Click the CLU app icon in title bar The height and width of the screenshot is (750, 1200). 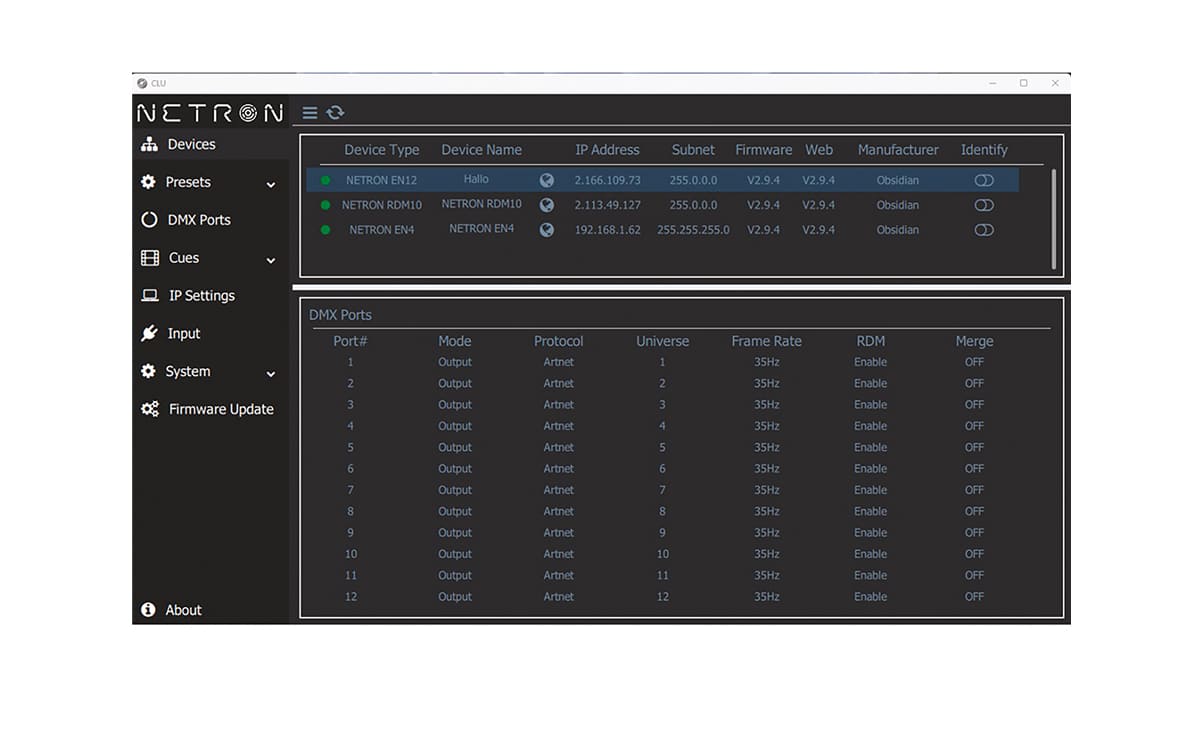tap(143, 83)
